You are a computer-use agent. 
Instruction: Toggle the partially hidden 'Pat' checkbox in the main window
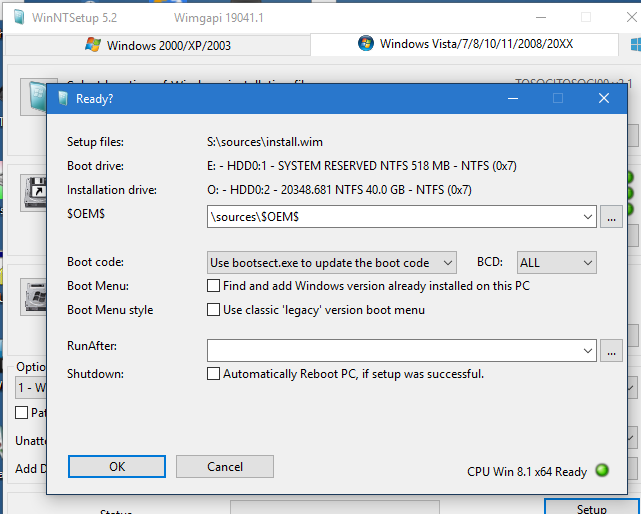21,412
